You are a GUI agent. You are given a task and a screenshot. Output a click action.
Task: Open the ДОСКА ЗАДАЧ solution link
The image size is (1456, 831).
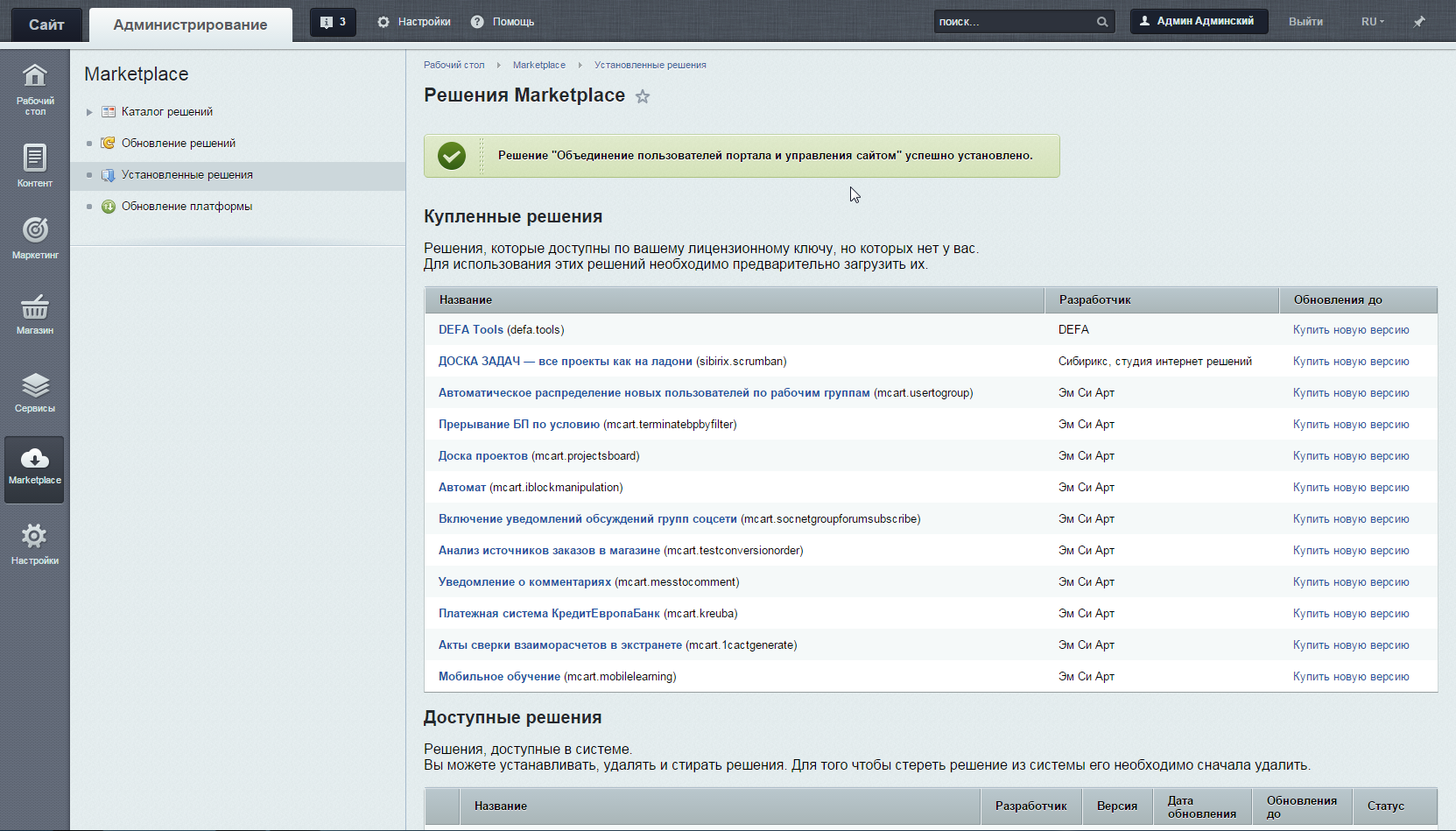pos(566,362)
